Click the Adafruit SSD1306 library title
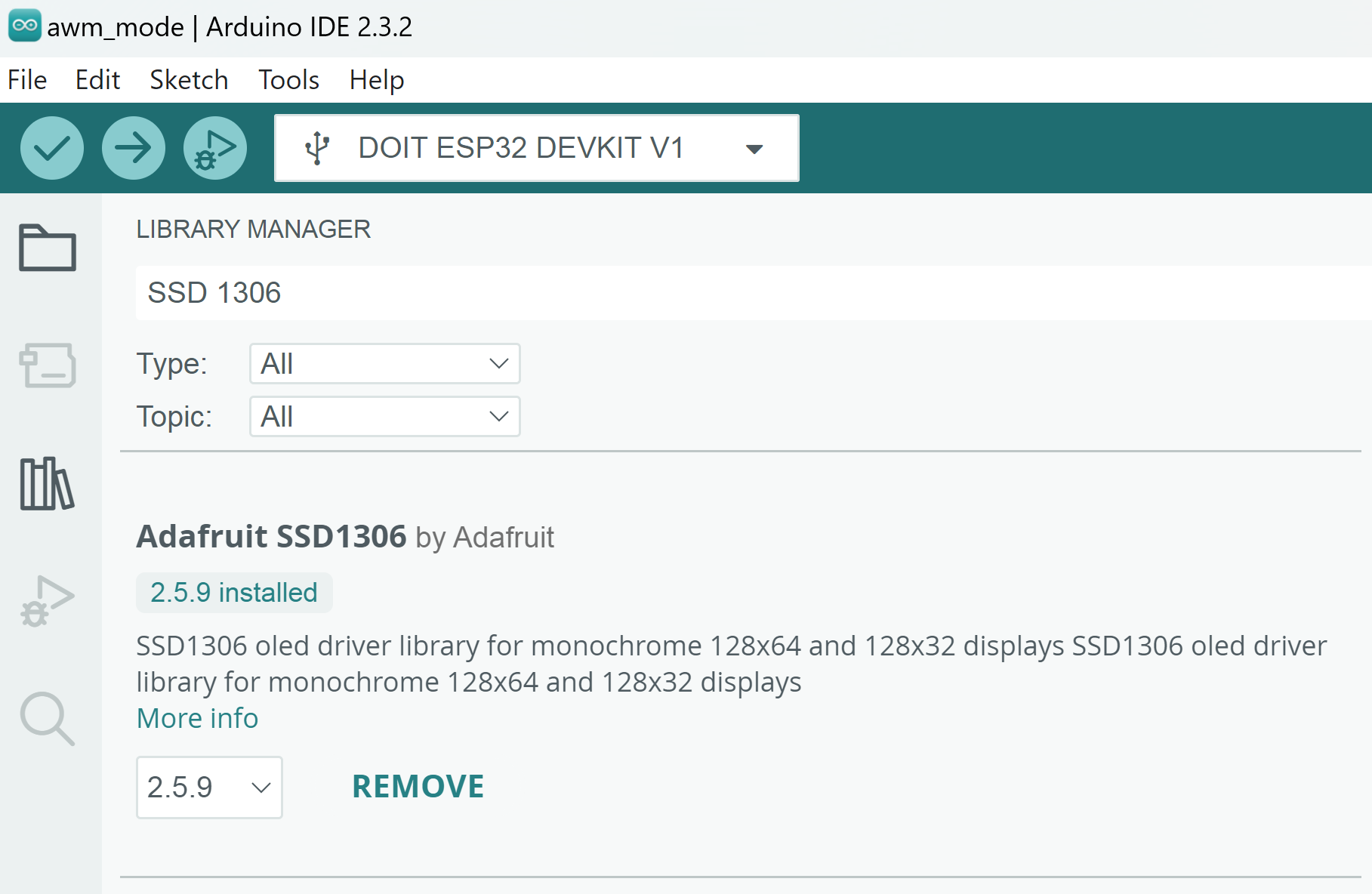The image size is (1372, 894). coord(271,537)
